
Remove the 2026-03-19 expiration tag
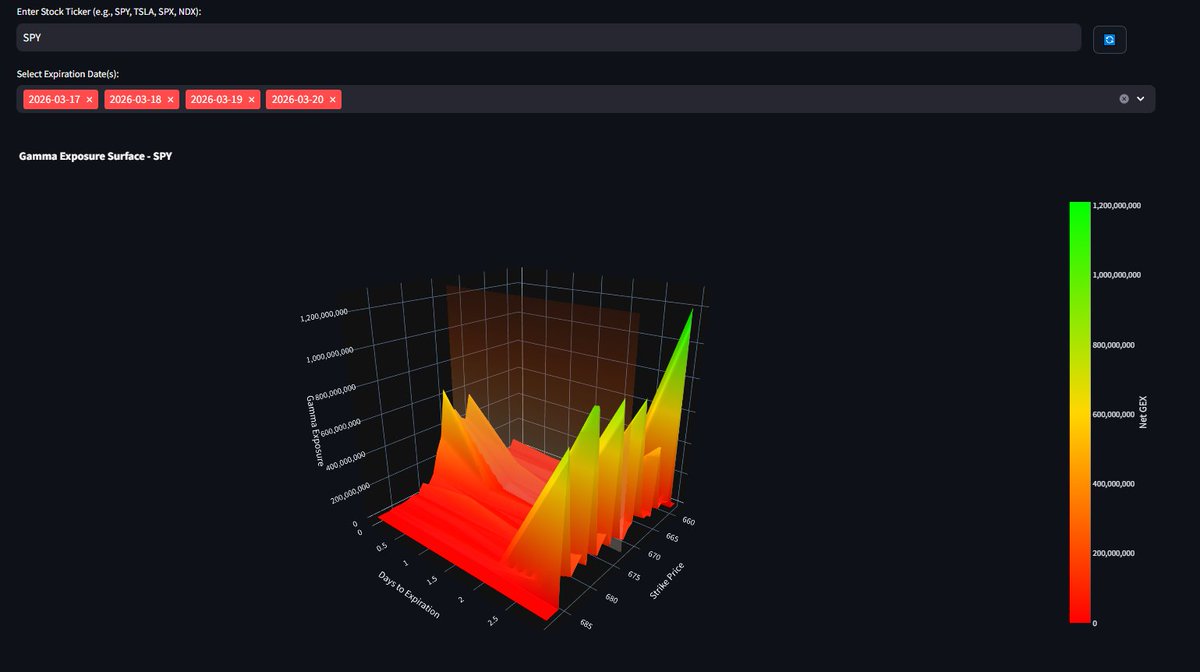click(252, 100)
